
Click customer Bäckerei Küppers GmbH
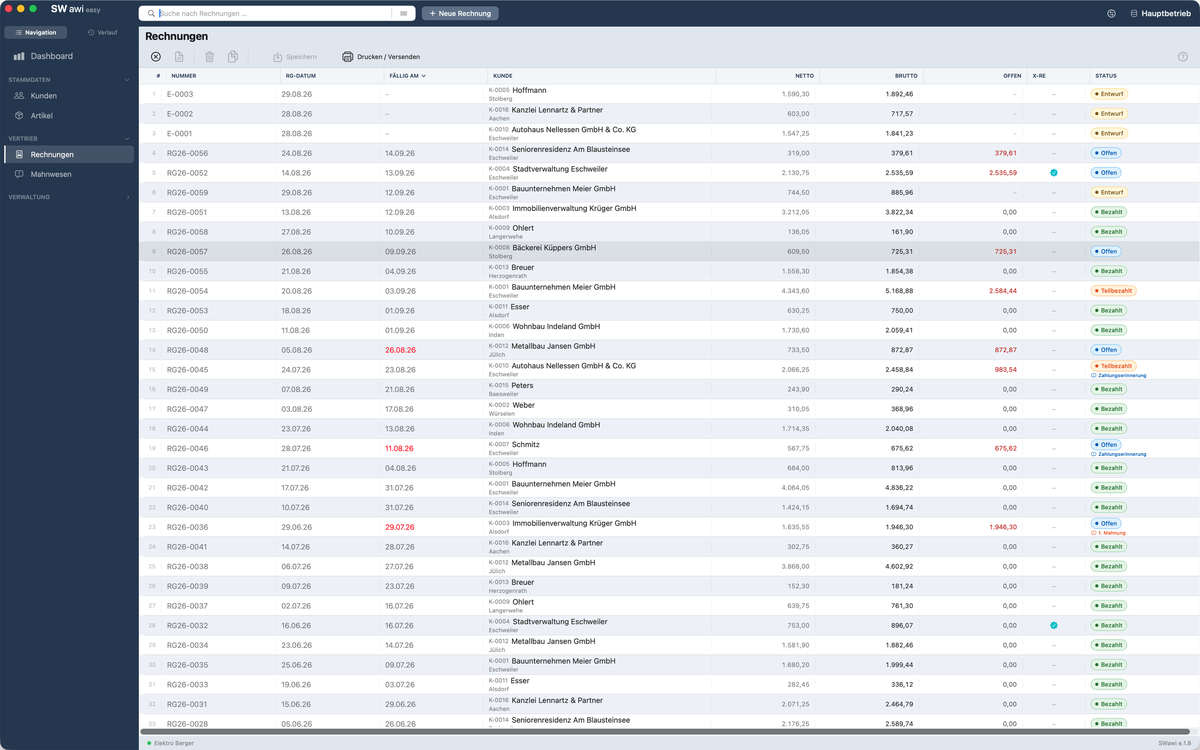(x=553, y=248)
